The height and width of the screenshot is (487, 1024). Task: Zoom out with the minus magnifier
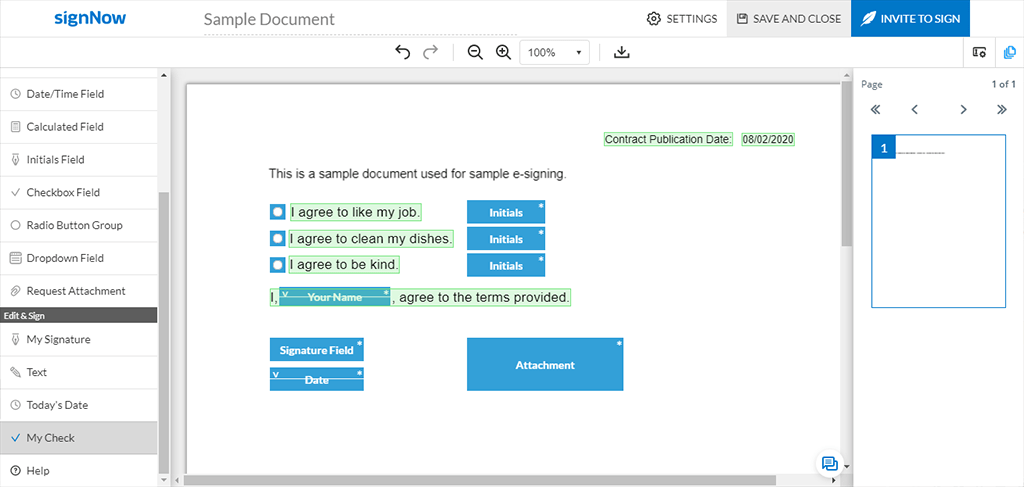pyautogui.click(x=475, y=52)
